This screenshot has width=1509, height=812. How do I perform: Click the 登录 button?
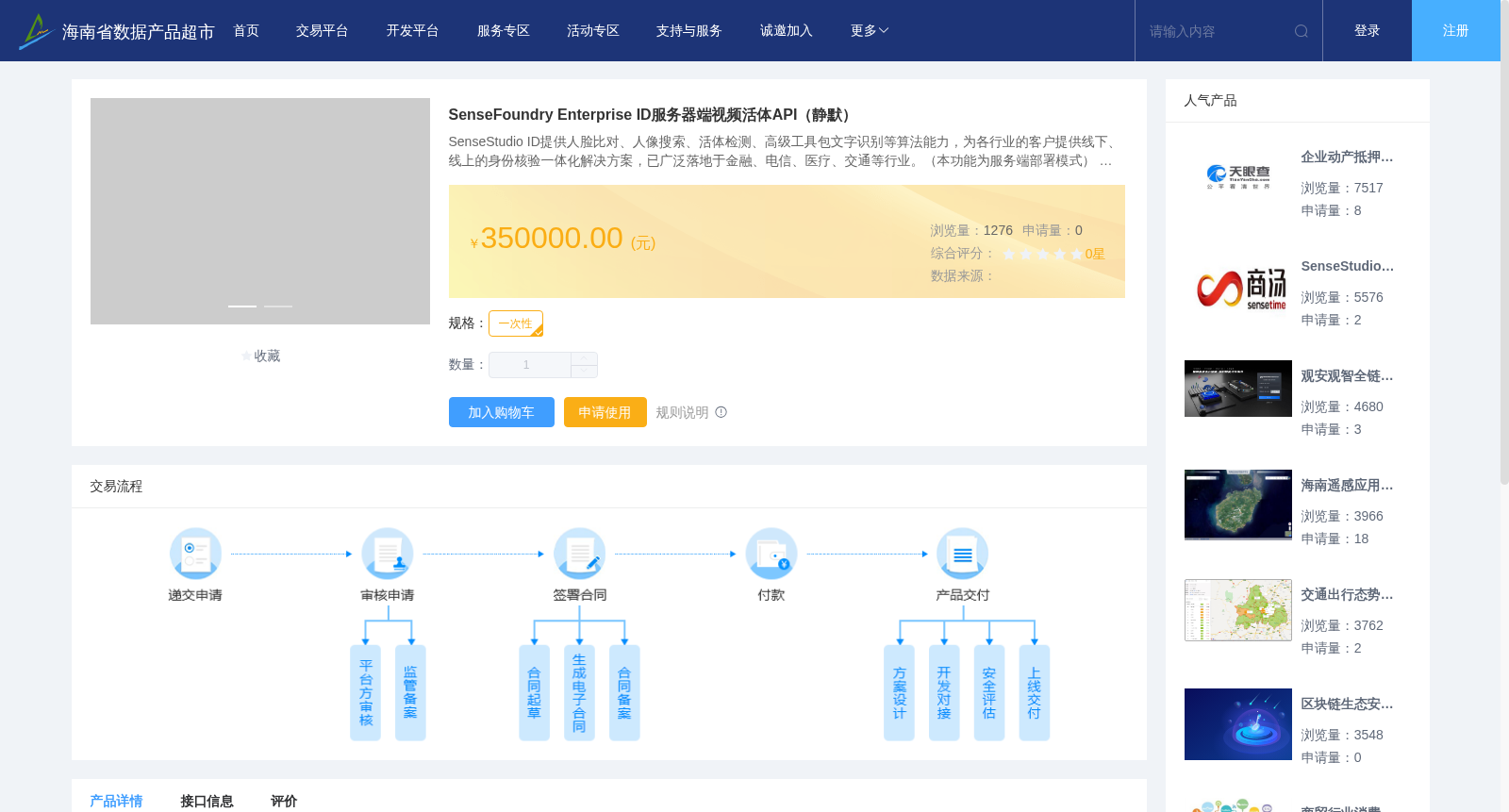tap(1368, 31)
